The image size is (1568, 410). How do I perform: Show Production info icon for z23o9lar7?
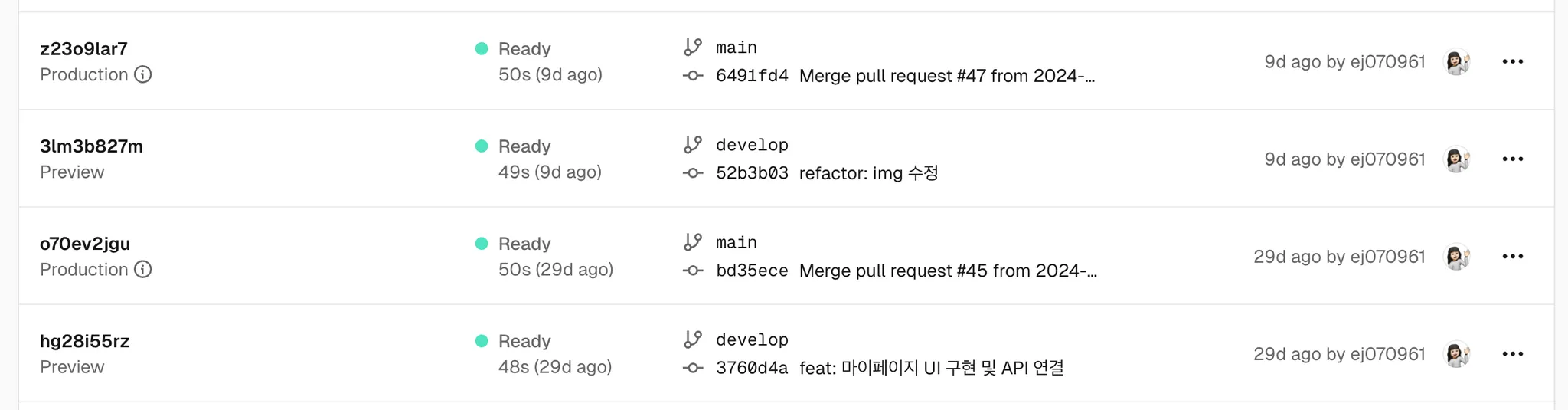[x=143, y=74]
